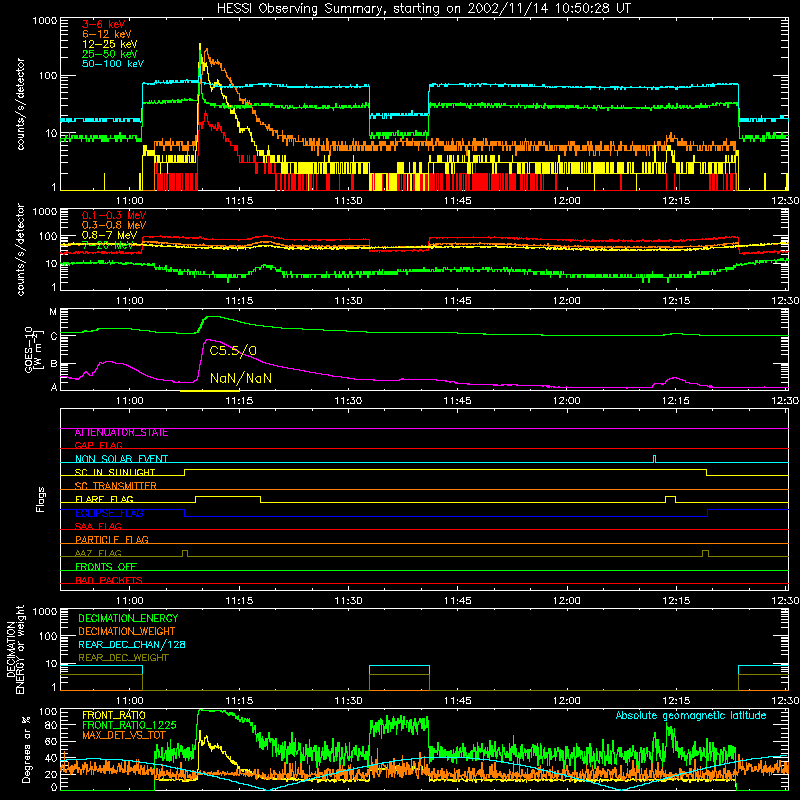Click the GOES-10 vertical axis label
The image size is (800, 800).
[33, 349]
